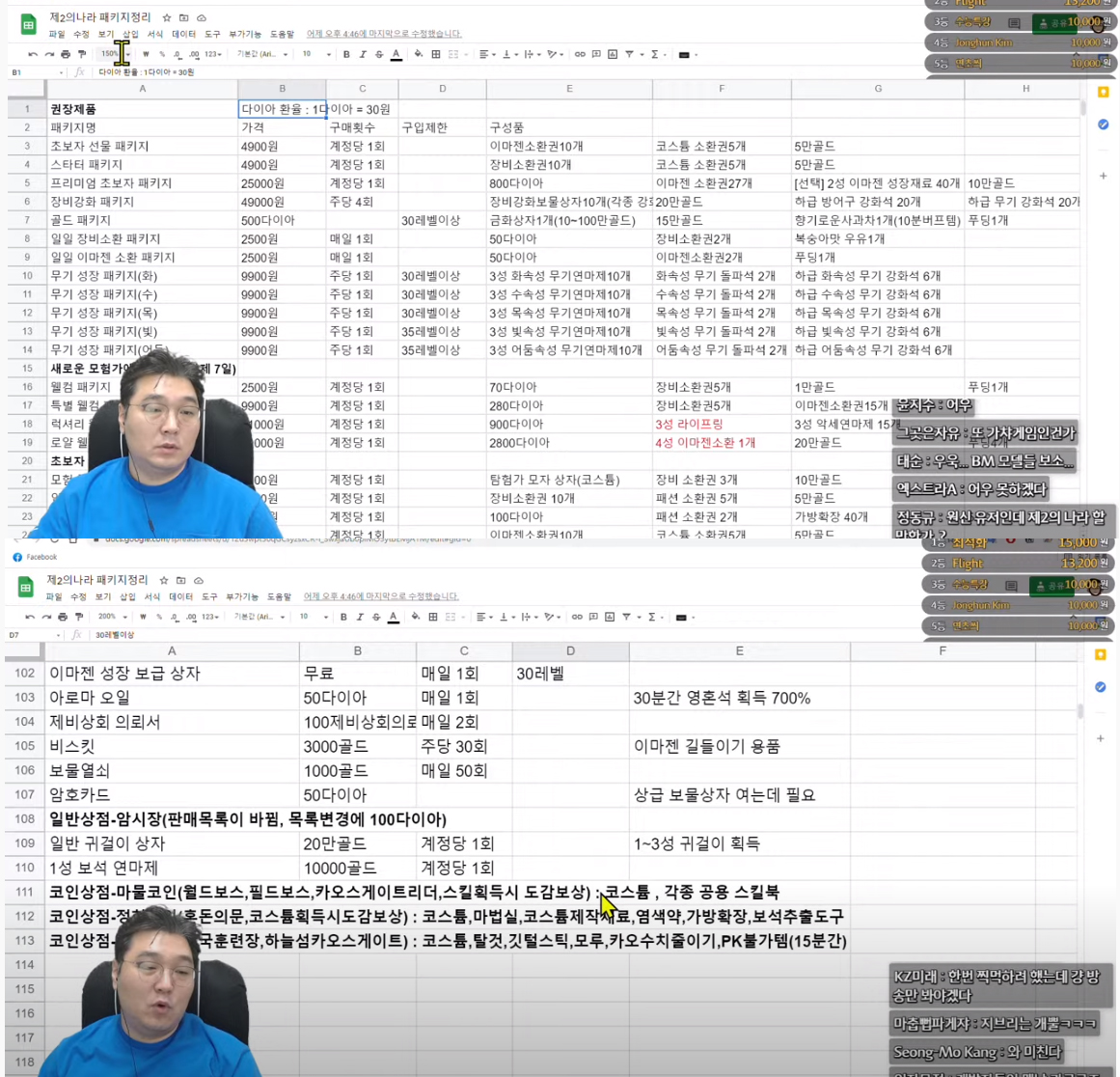Screen dimensions: 1120x1077
Task: Select cell 일반 귀걸이 상자 in row 109
Action: click(x=172, y=844)
